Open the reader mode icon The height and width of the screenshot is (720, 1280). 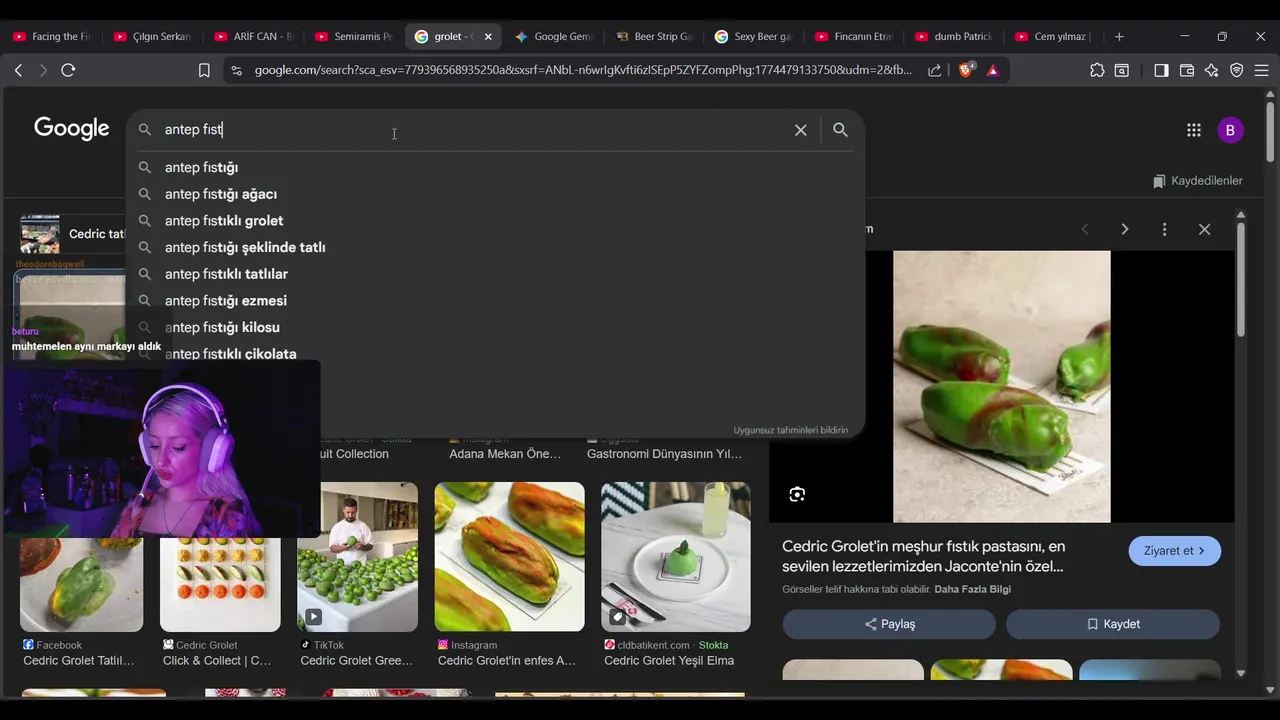1122,70
